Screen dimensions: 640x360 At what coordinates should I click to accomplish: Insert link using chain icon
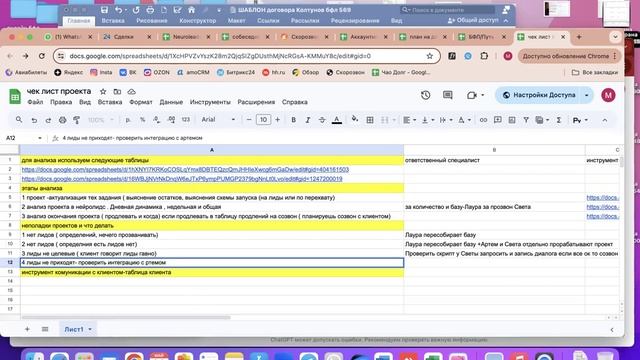(483, 120)
